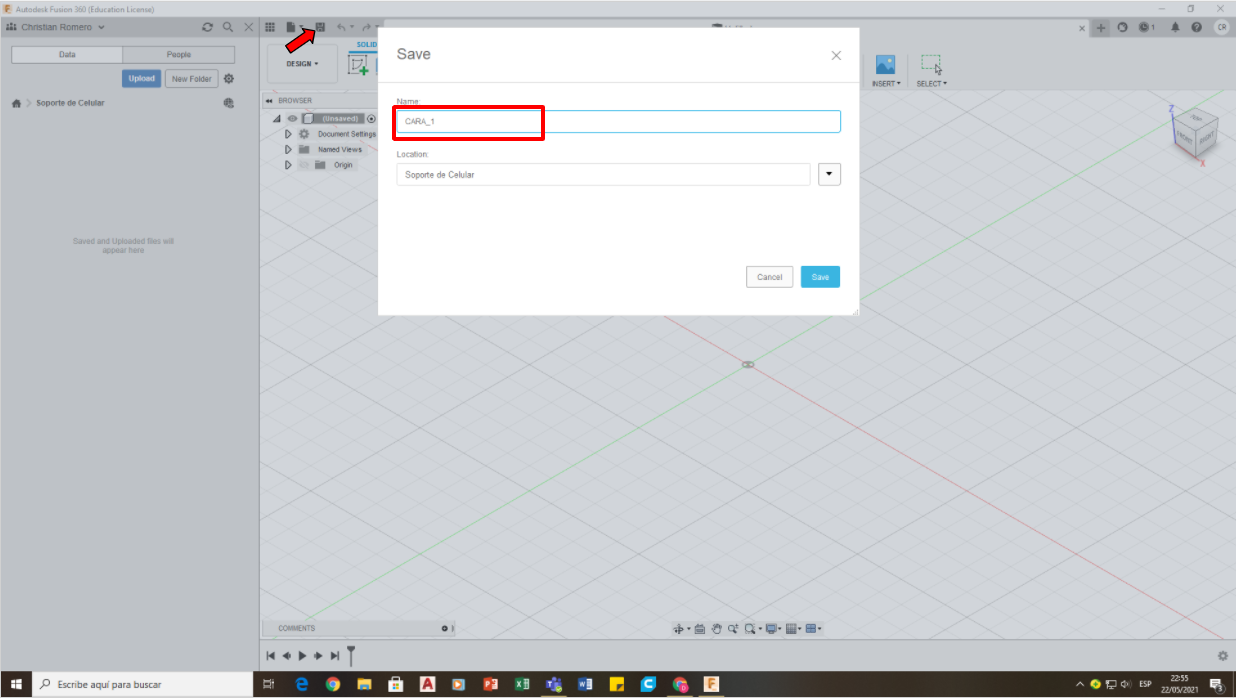This screenshot has height=698, width=1236.
Task: Click the timeline play button
Action: click(302, 656)
